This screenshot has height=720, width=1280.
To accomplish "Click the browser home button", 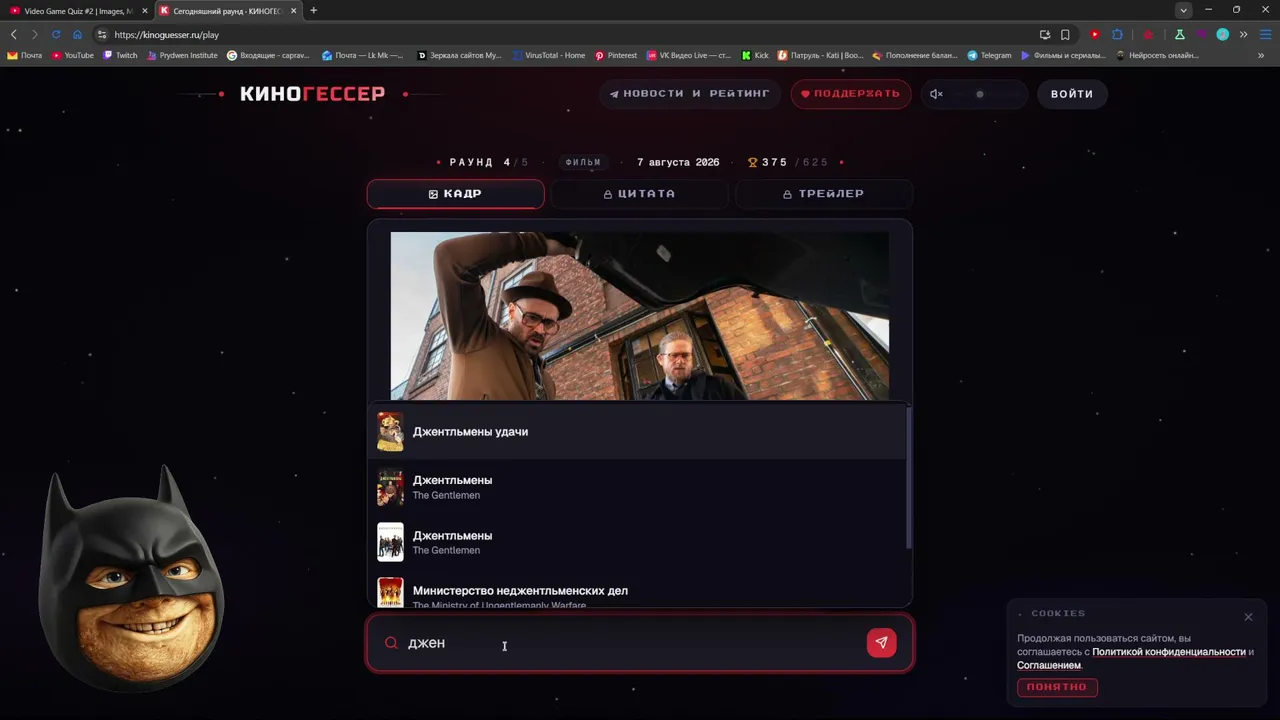I will [77, 35].
